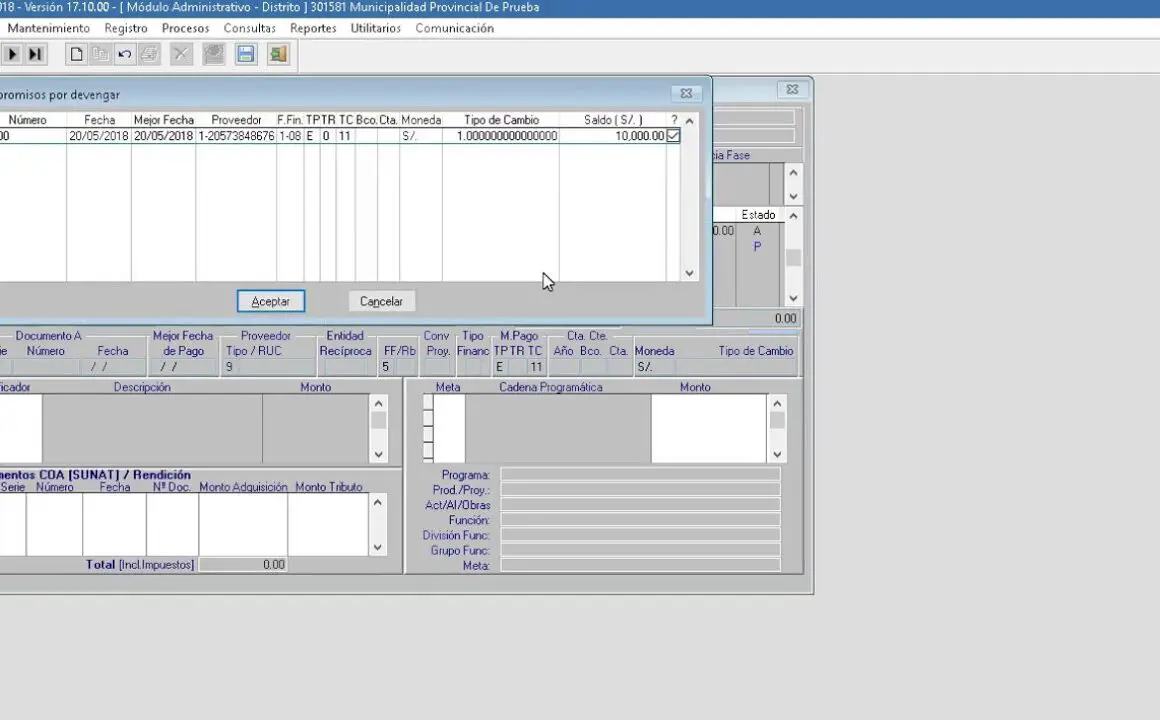Save with the floppy disk icon
1160x720 pixels.
(246, 54)
